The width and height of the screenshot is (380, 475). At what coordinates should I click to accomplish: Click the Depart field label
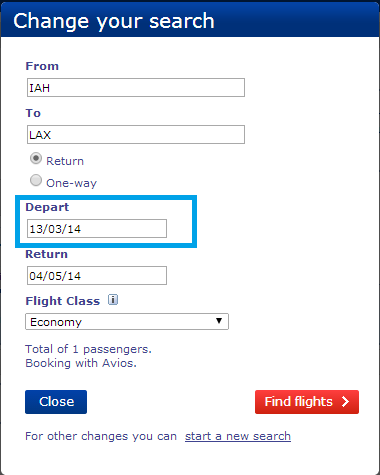point(47,207)
